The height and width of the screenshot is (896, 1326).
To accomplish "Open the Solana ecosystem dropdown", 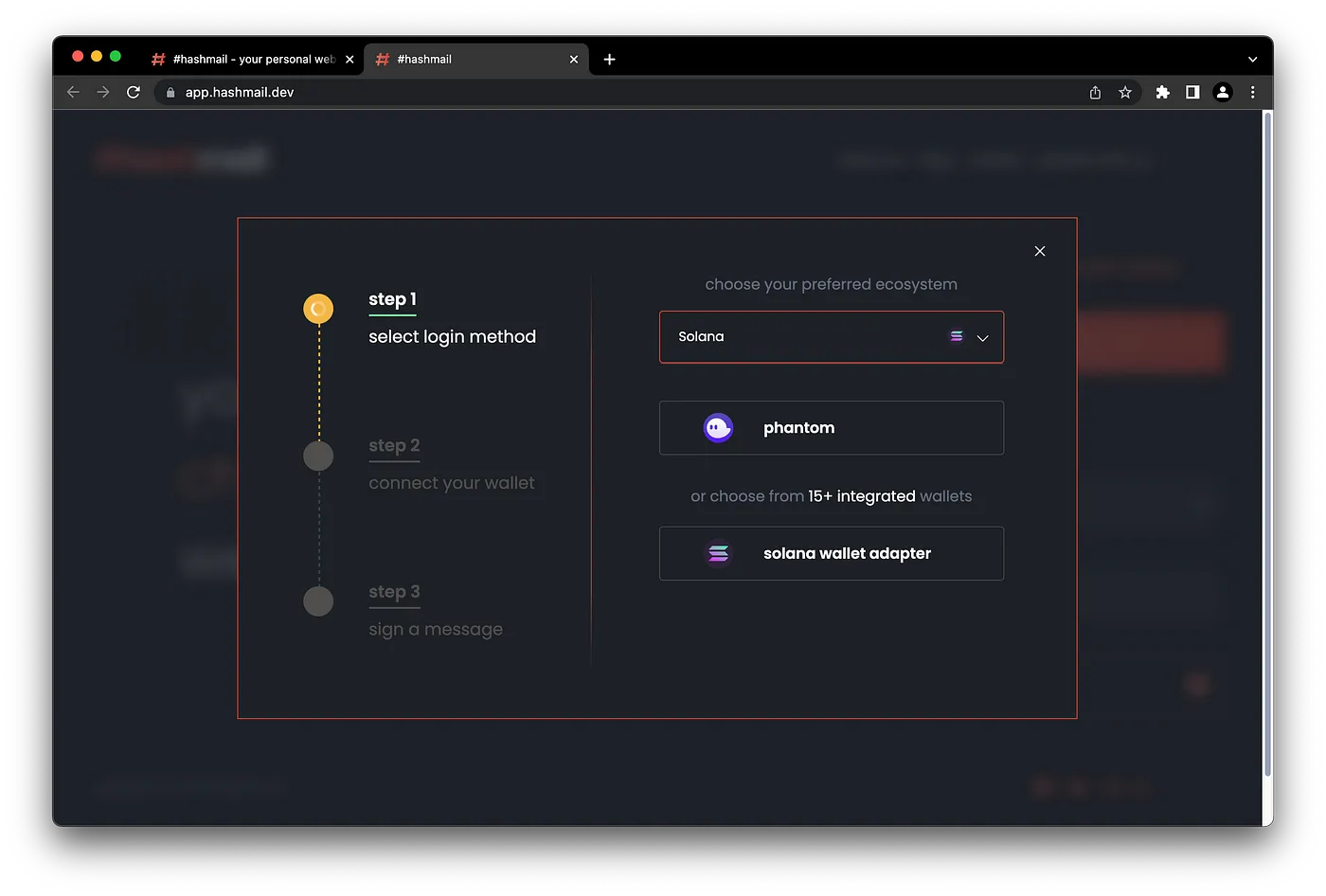I will coord(832,337).
